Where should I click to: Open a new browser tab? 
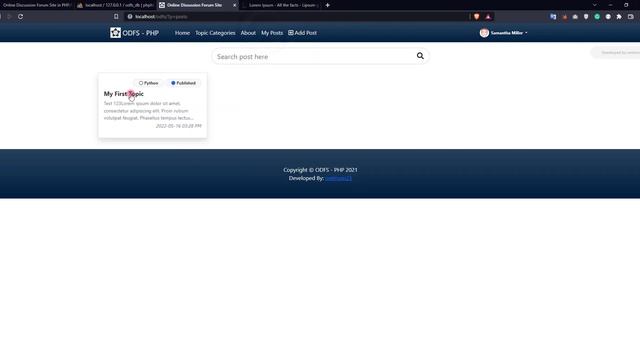(327, 5)
